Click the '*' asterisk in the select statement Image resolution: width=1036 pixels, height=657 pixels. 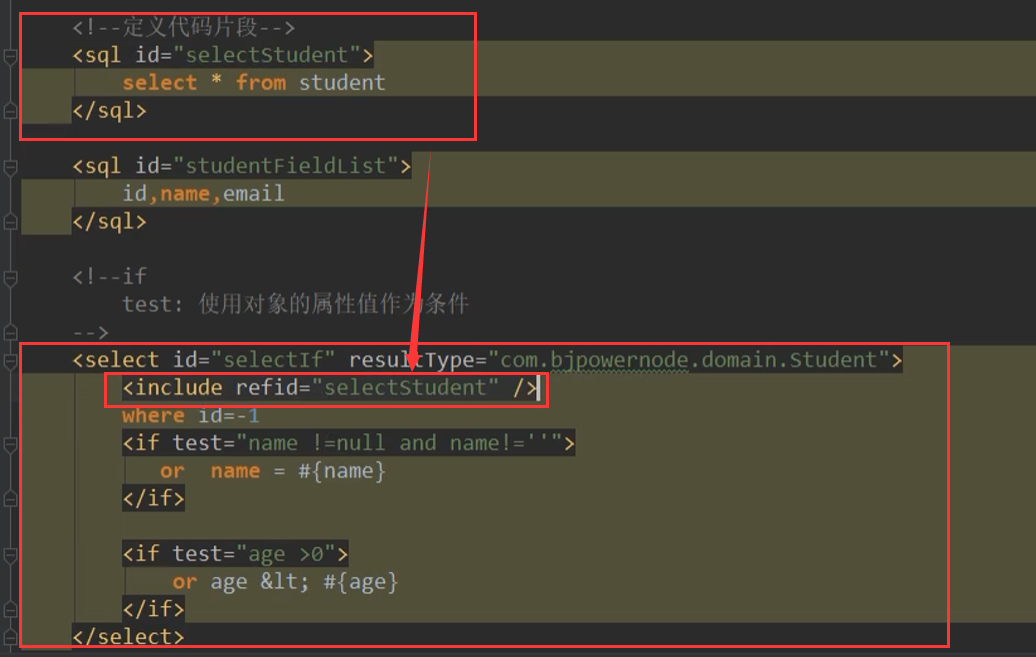(216, 83)
